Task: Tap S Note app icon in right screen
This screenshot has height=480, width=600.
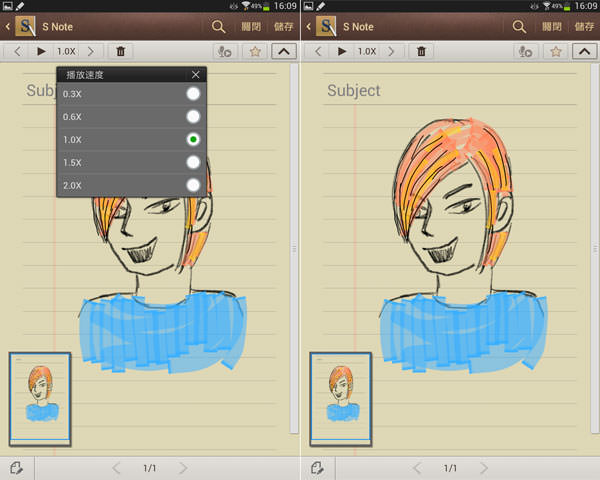Action: pos(326,27)
